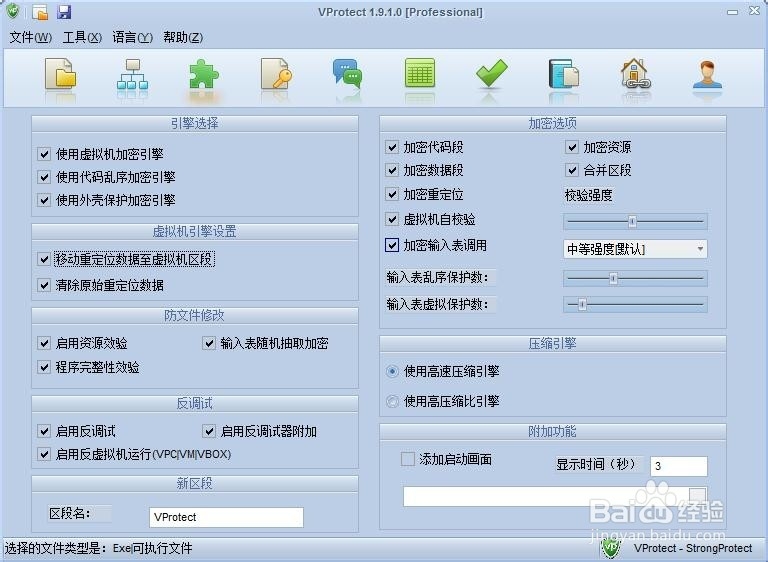Open the green table grid icon
768x562 pixels.
pyautogui.click(x=420, y=73)
